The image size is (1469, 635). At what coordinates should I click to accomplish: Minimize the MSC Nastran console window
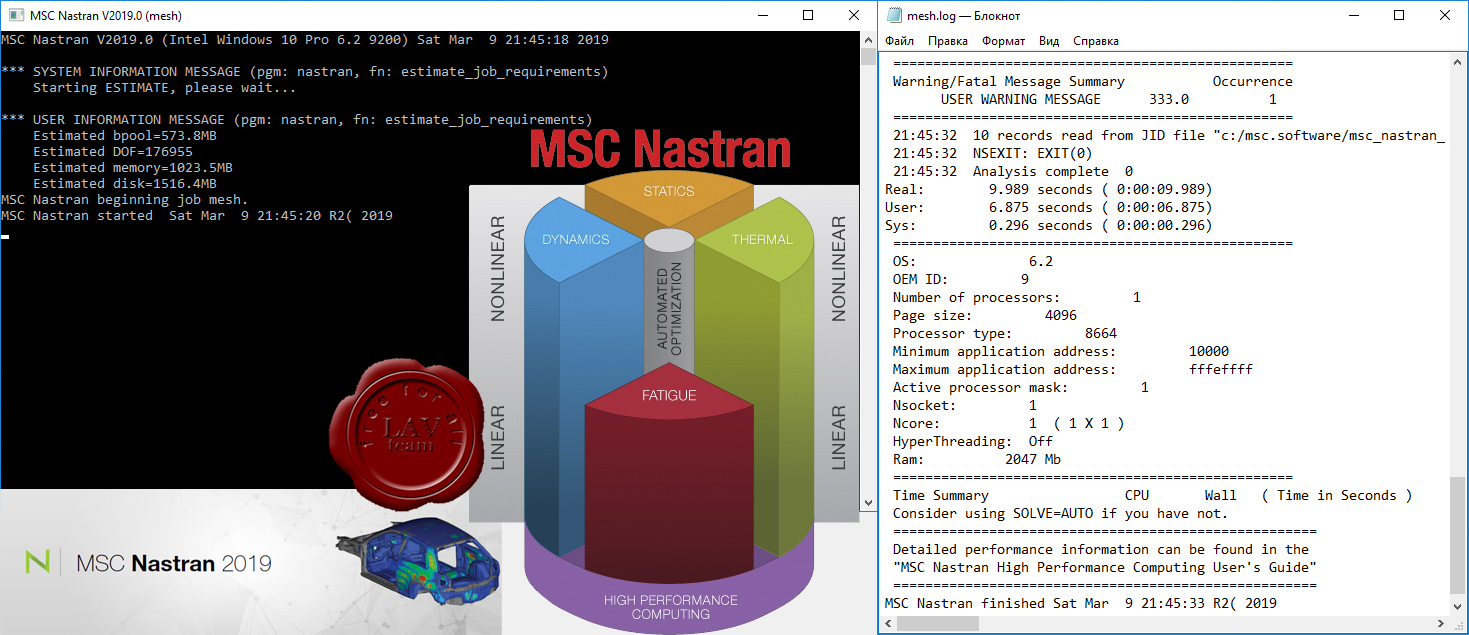click(762, 15)
